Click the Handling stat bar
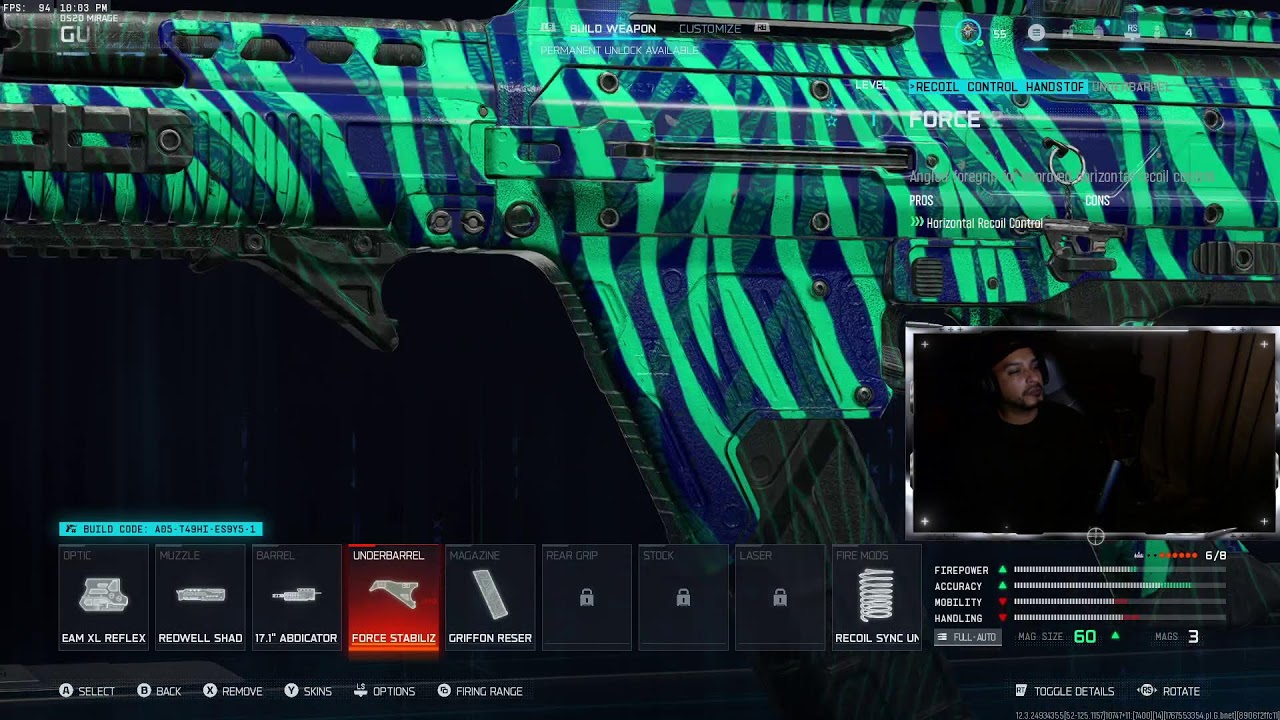Screen dimensions: 1280x720 [1120, 618]
